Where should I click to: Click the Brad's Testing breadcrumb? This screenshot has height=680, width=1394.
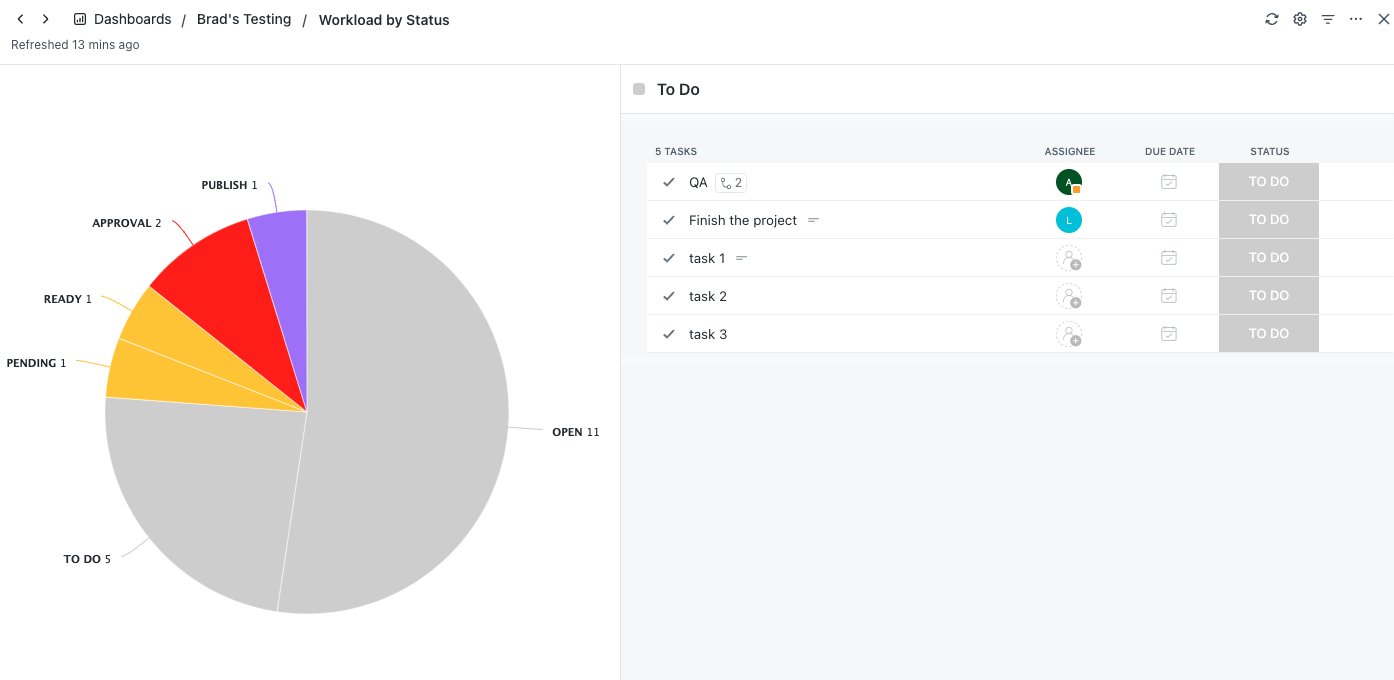coord(244,19)
